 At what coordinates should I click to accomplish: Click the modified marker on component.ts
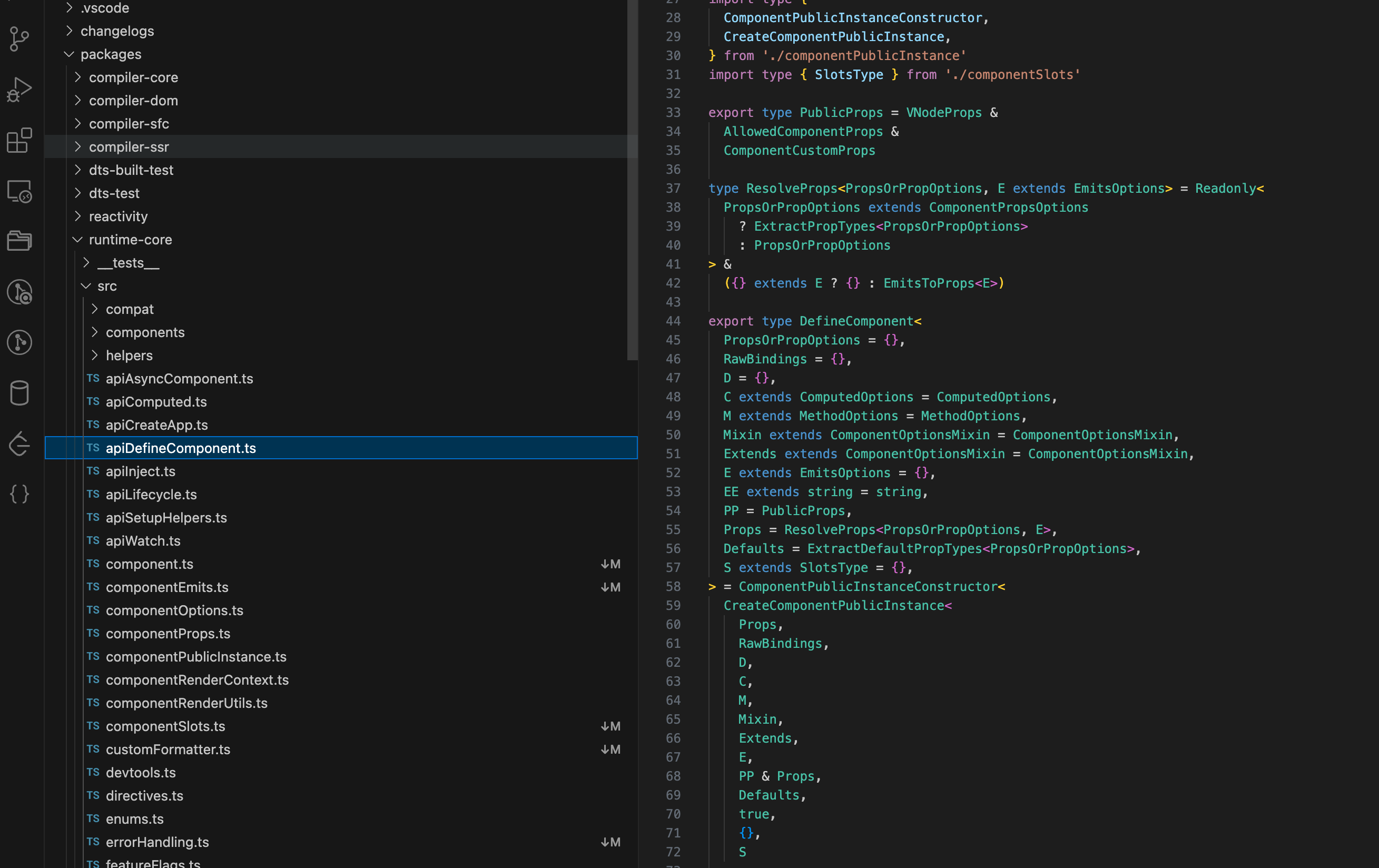[610, 564]
